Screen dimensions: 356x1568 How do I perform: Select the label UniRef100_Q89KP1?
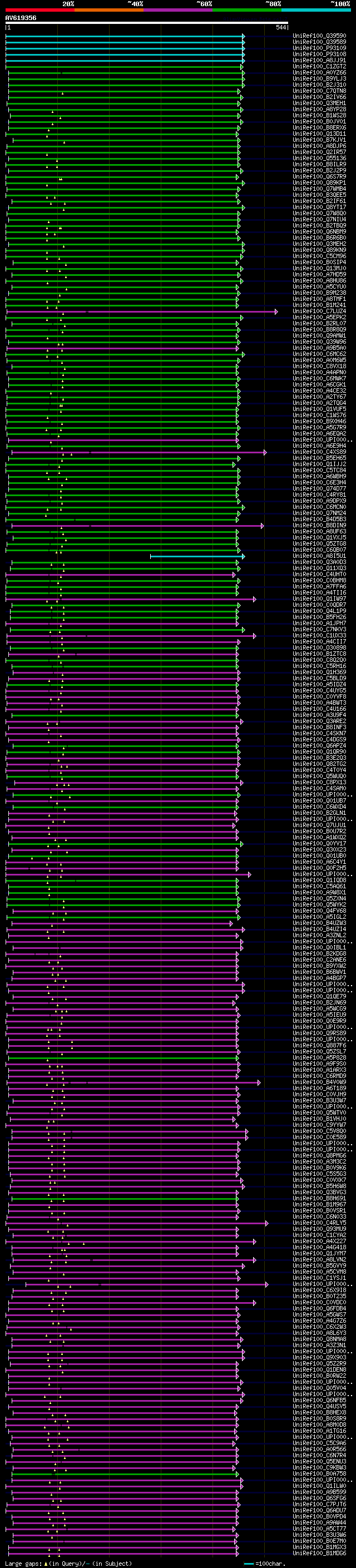click(x=319, y=182)
